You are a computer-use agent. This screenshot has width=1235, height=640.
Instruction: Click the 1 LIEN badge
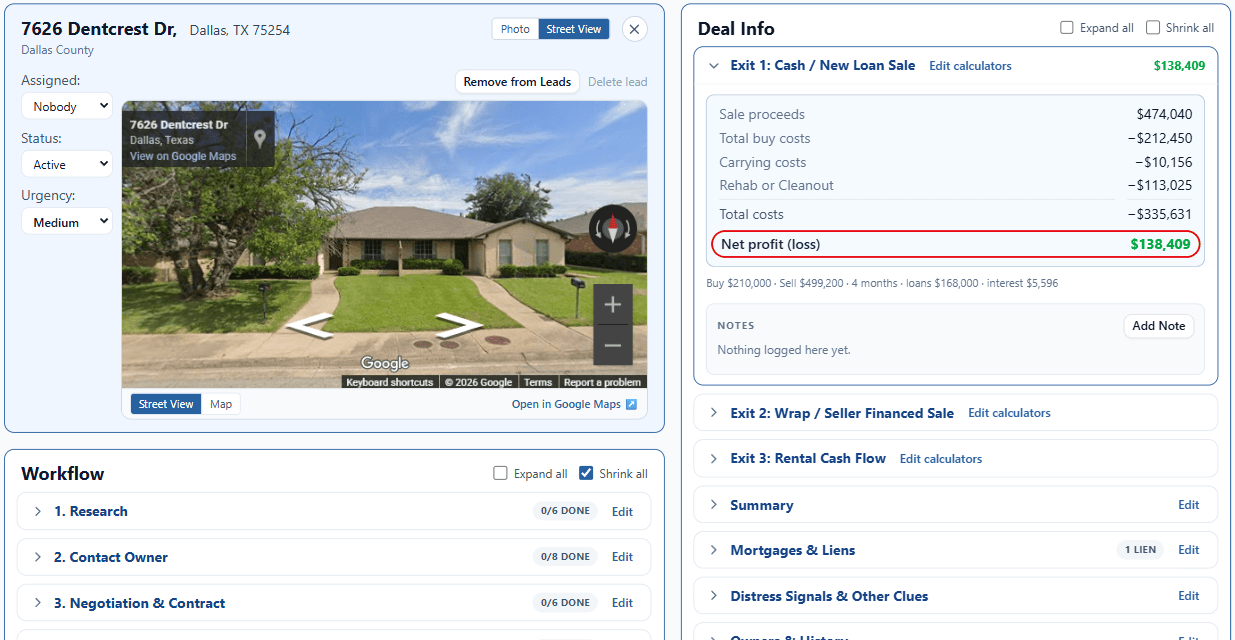1140,550
